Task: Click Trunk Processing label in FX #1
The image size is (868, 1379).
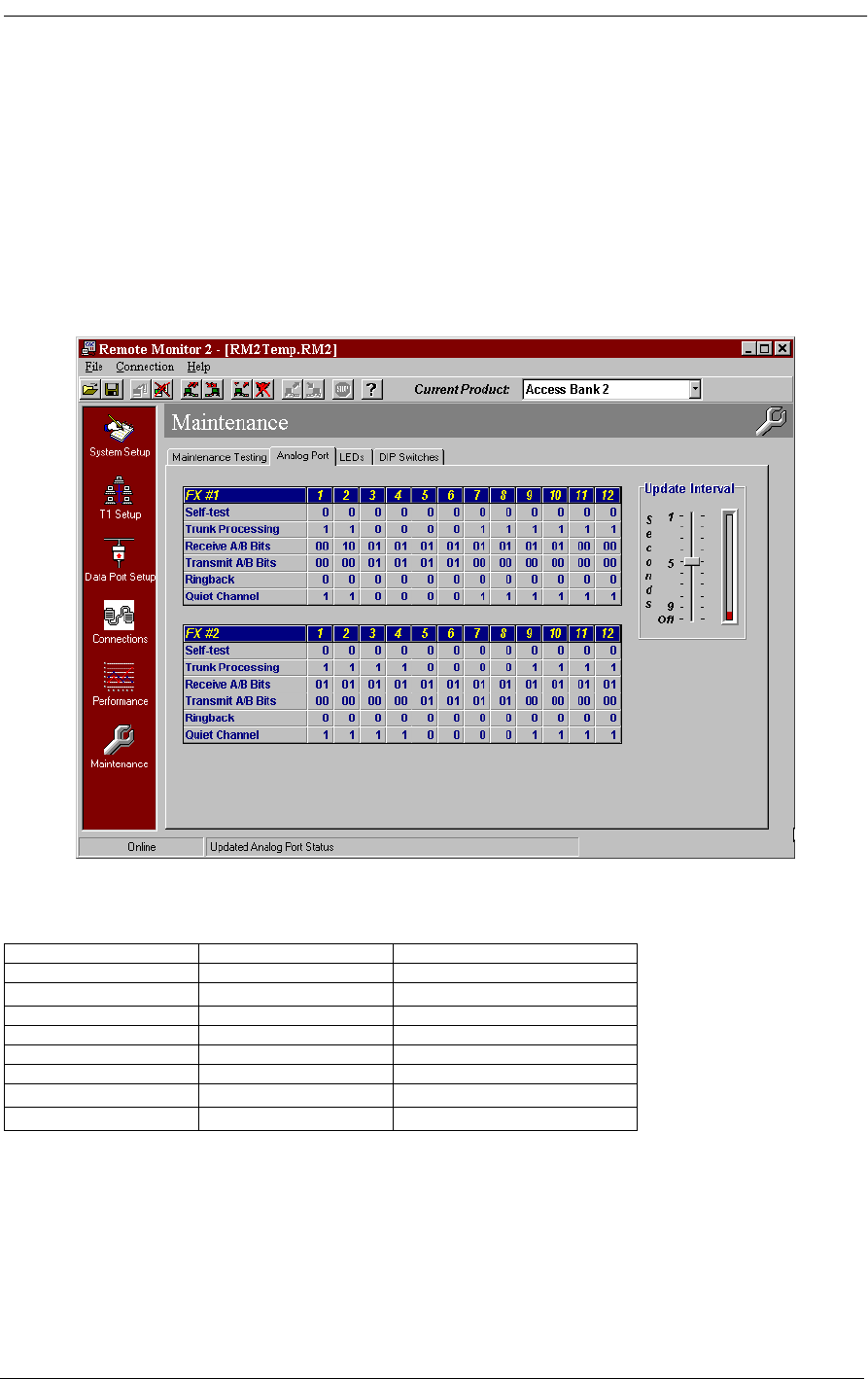Action: pyautogui.click(x=232, y=529)
